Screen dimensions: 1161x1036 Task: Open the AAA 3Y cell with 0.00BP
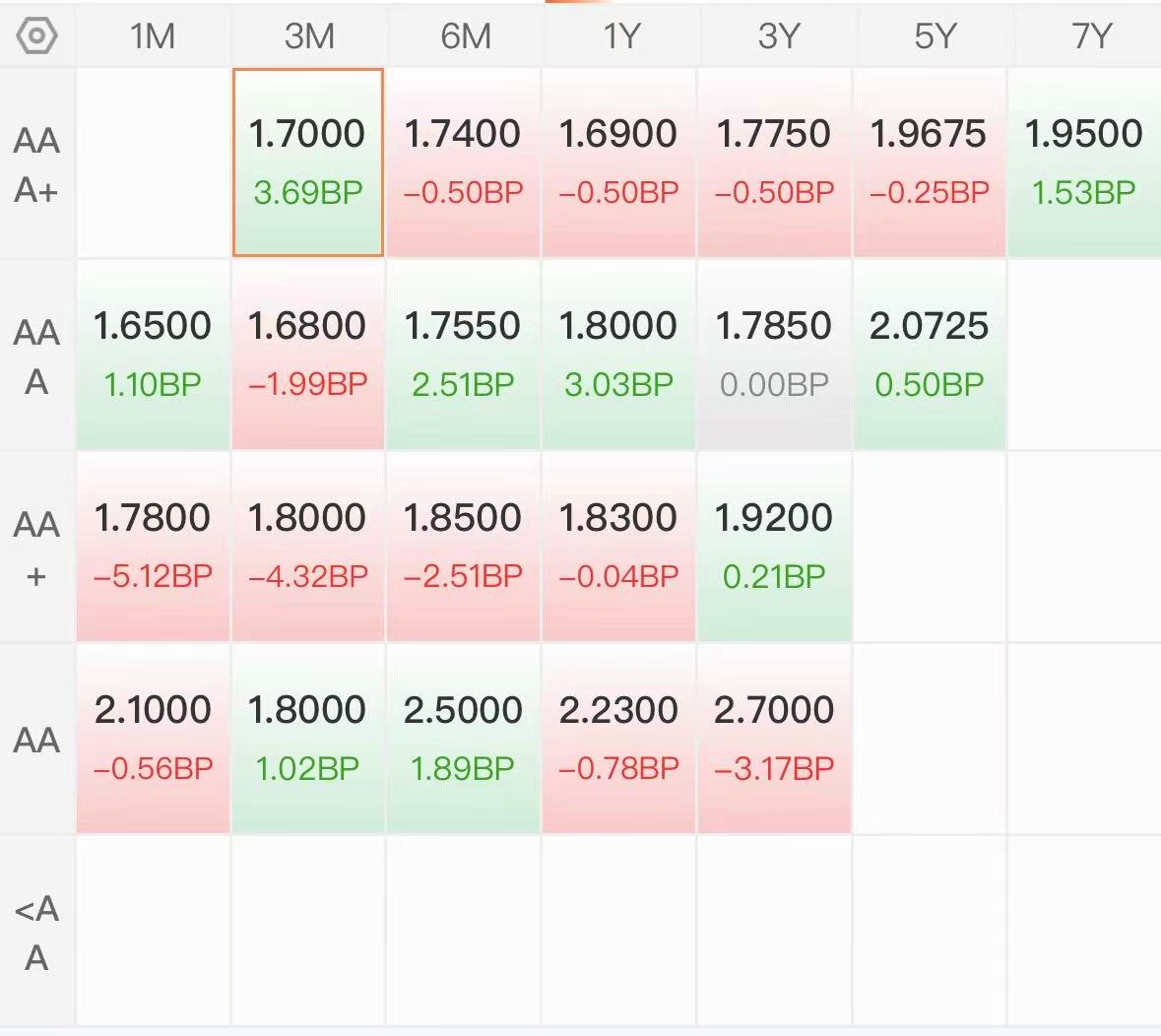pos(774,355)
